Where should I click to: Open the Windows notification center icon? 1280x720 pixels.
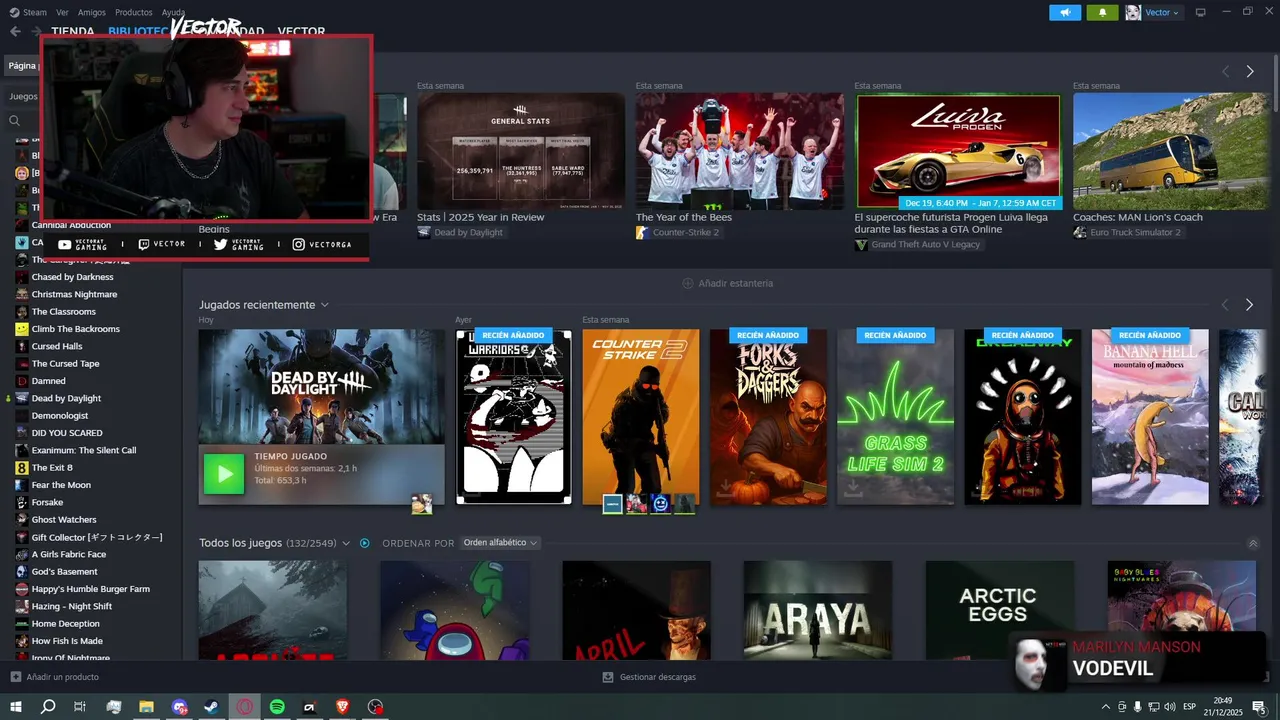point(1259,707)
